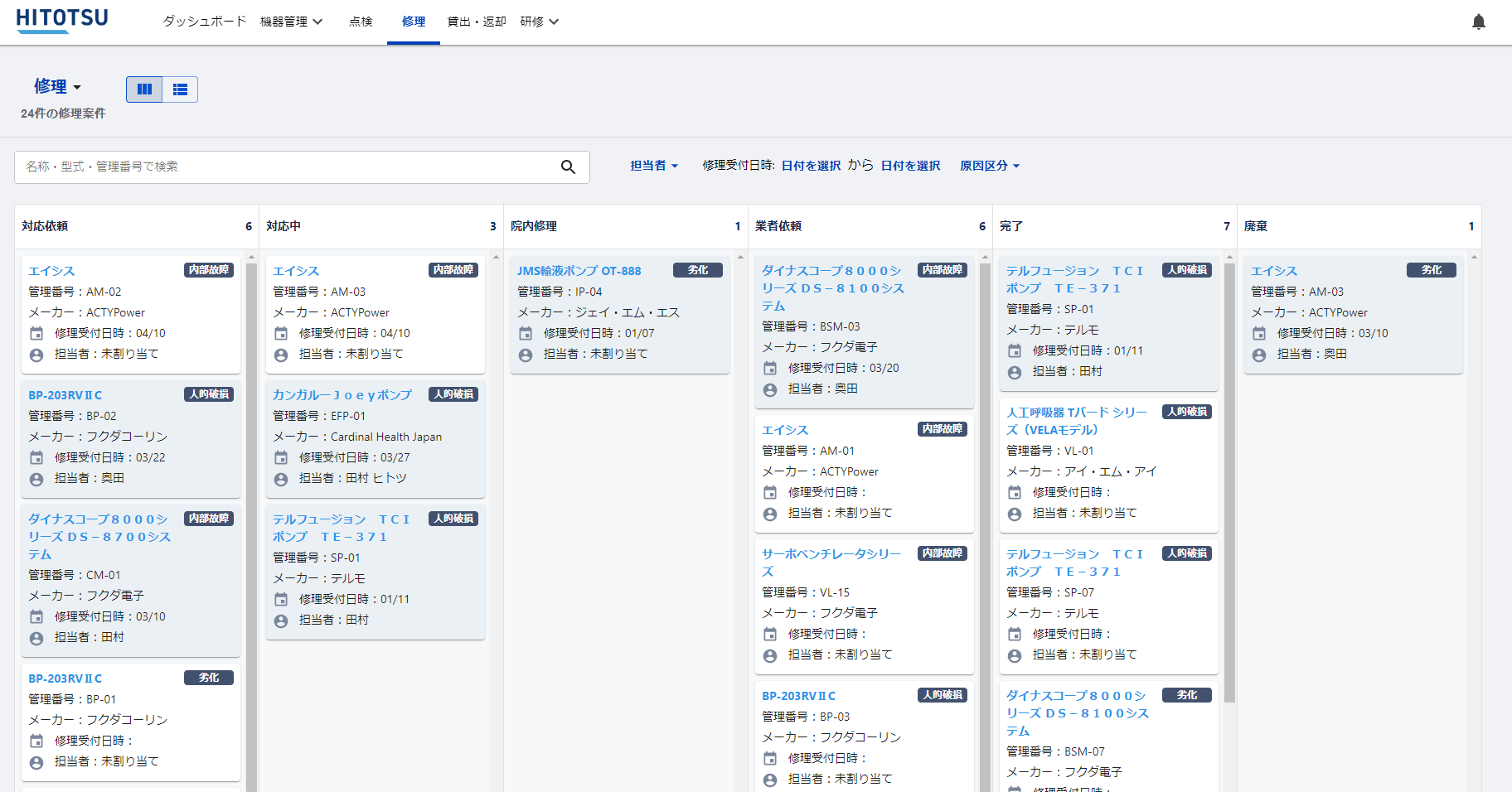
Task: Click calendar icon on JMS輸液ポンプ card
Action: click(x=526, y=333)
